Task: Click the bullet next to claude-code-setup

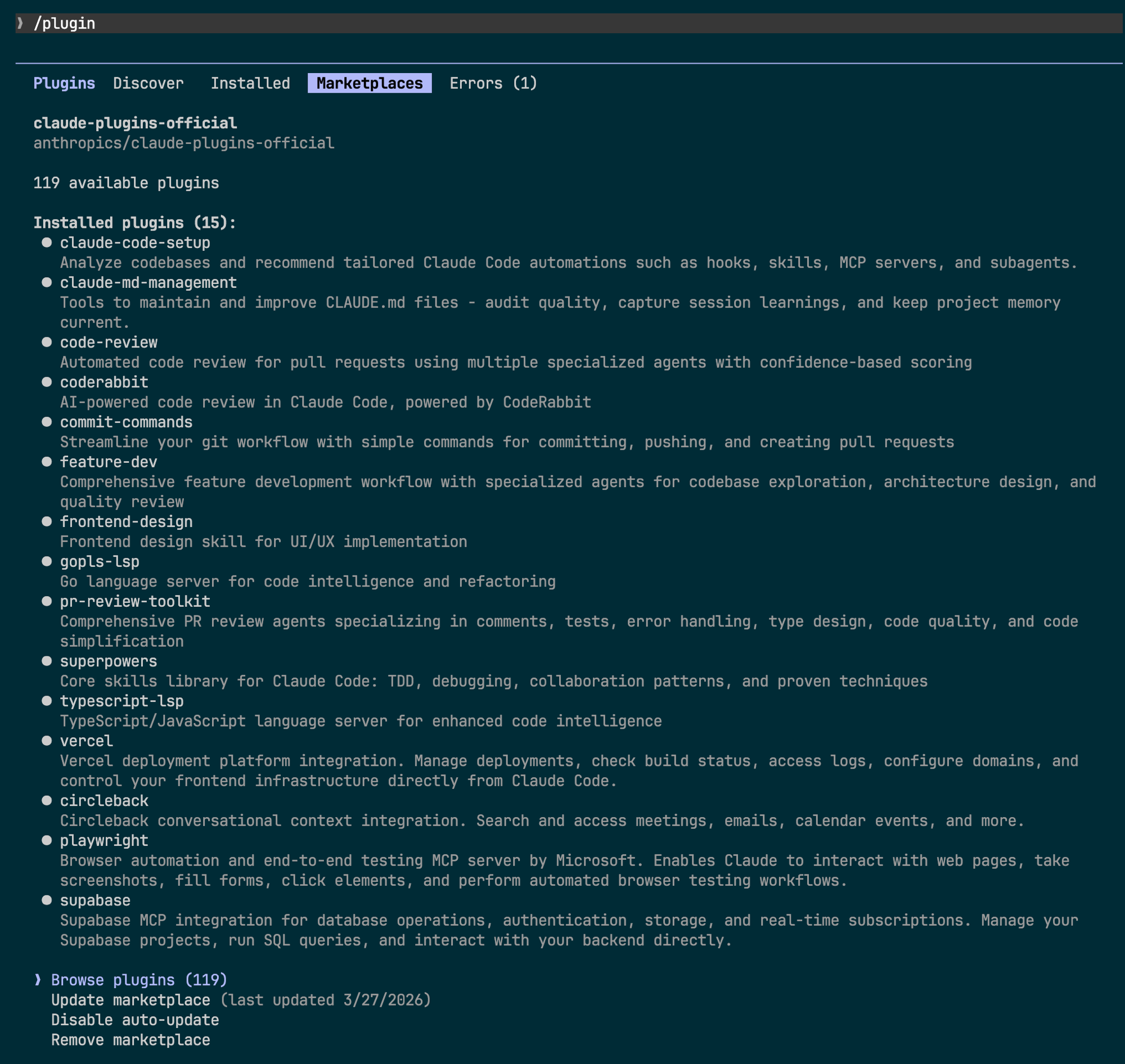Action: pyautogui.click(x=47, y=243)
